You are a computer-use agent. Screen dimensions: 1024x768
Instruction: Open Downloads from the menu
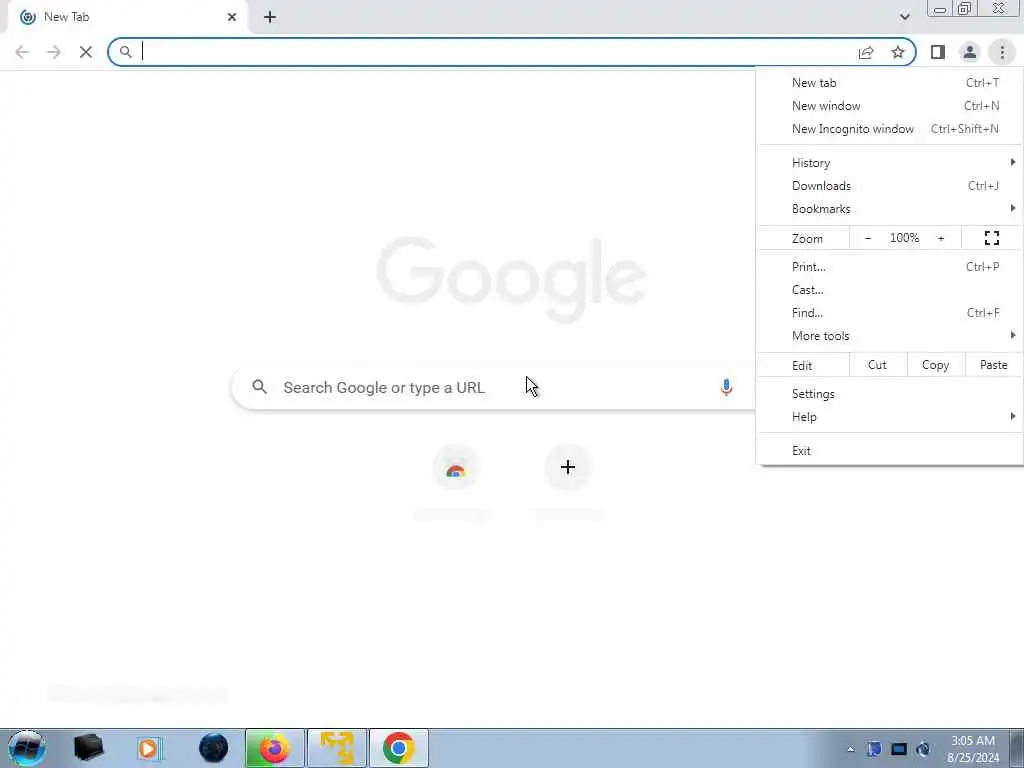click(x=889, y=186)
